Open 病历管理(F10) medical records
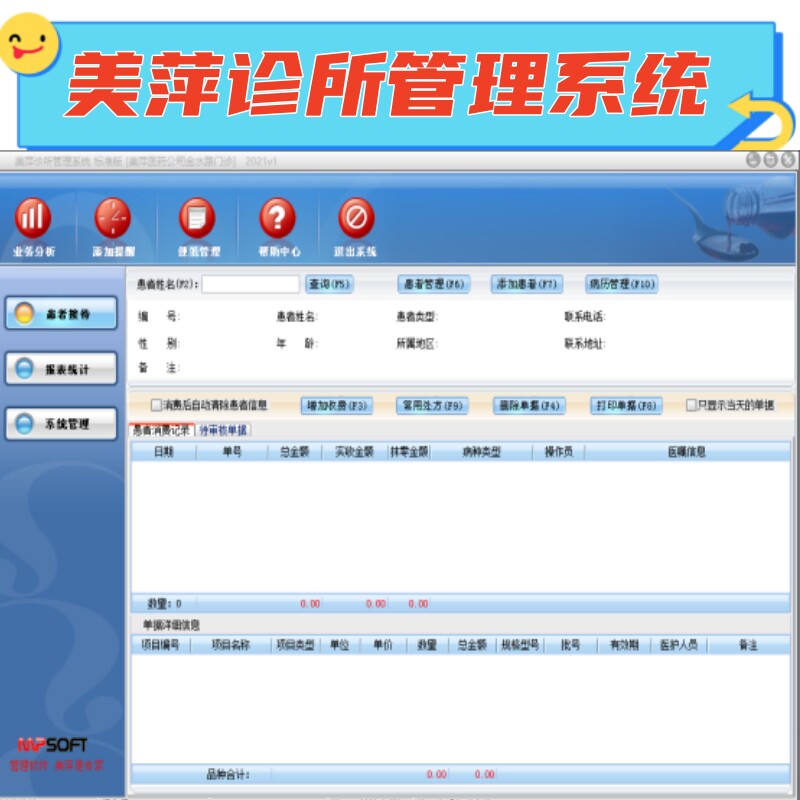The image size is (800, 800). 621,284
